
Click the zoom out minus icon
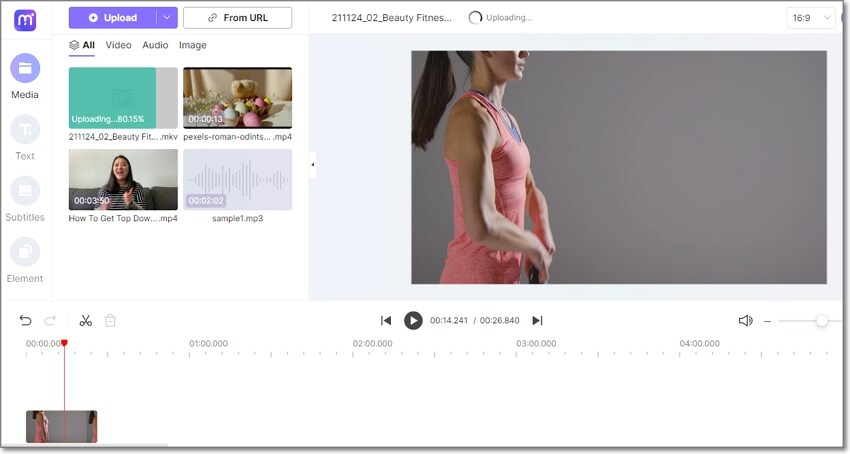click(768, 321)
